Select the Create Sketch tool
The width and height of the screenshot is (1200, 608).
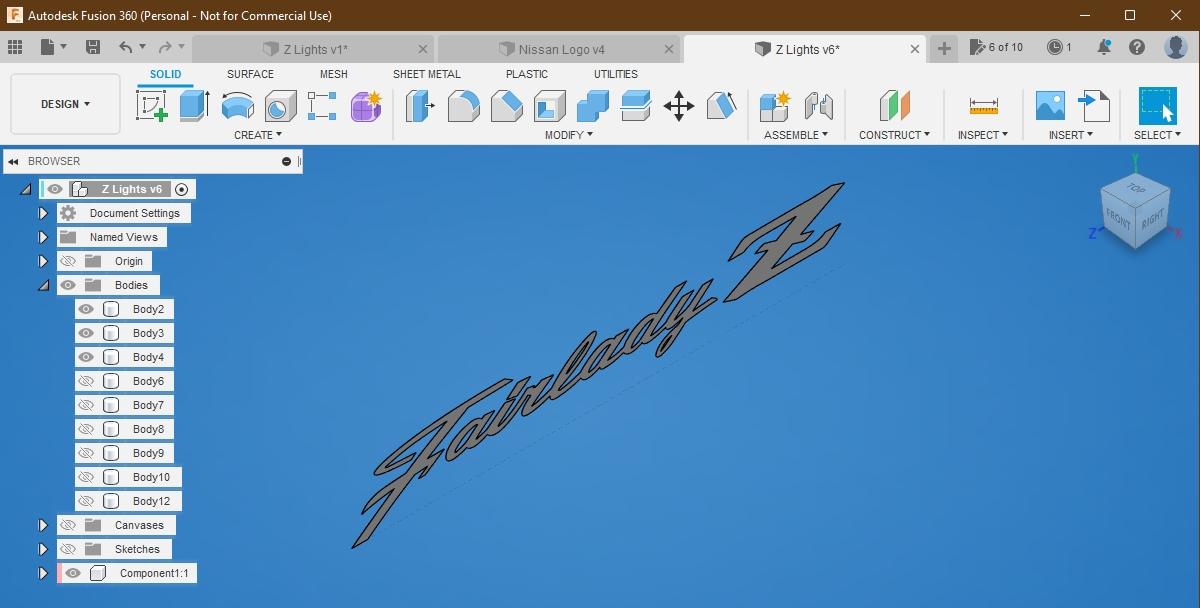151,105
